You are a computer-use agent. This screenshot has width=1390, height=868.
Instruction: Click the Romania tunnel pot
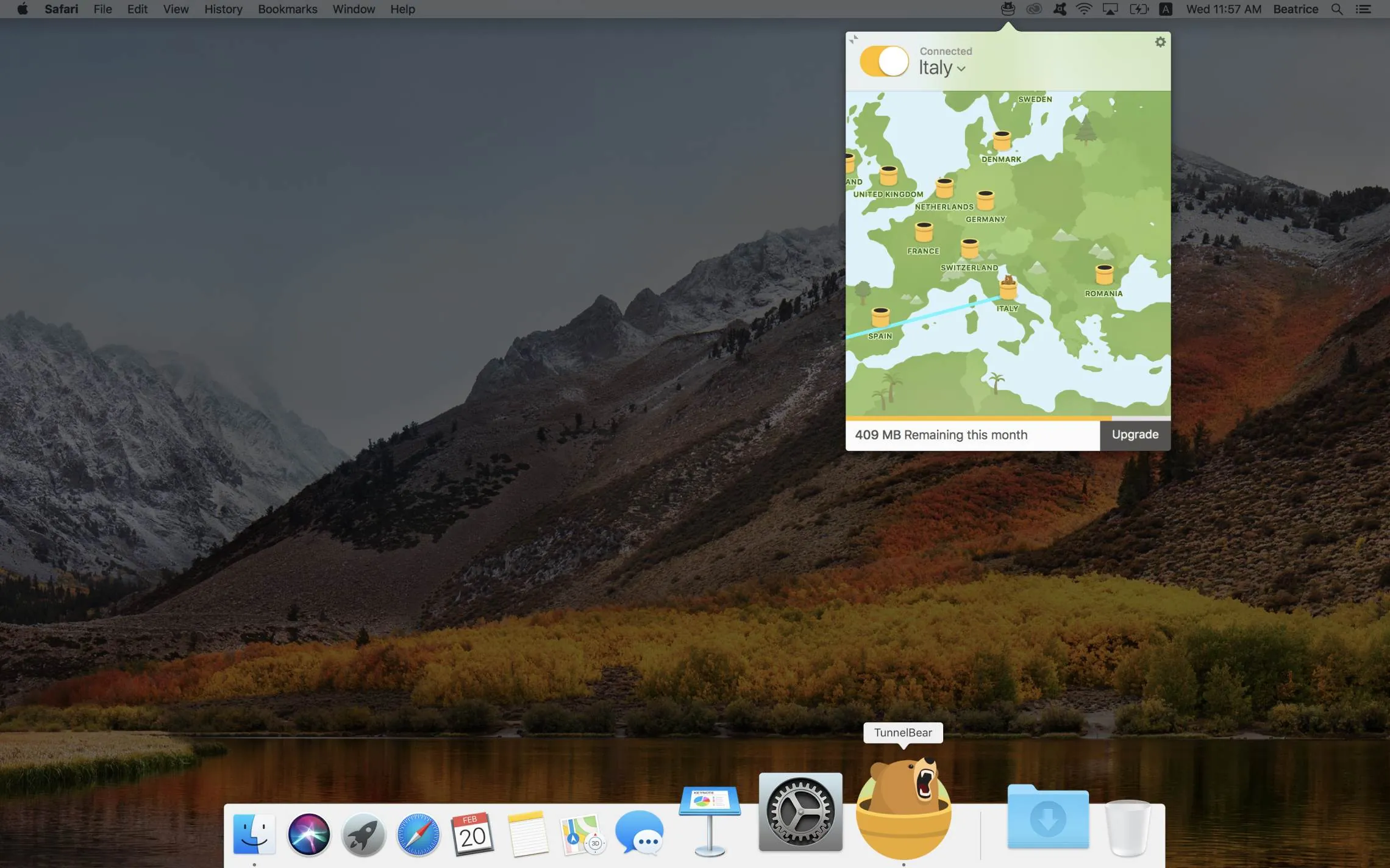pyautogui.click(x=1104, y=274)
